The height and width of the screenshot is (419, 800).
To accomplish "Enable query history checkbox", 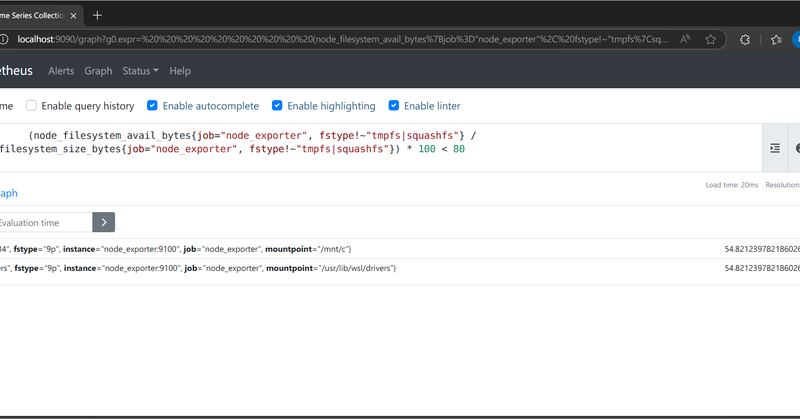I will pos(32,106).
